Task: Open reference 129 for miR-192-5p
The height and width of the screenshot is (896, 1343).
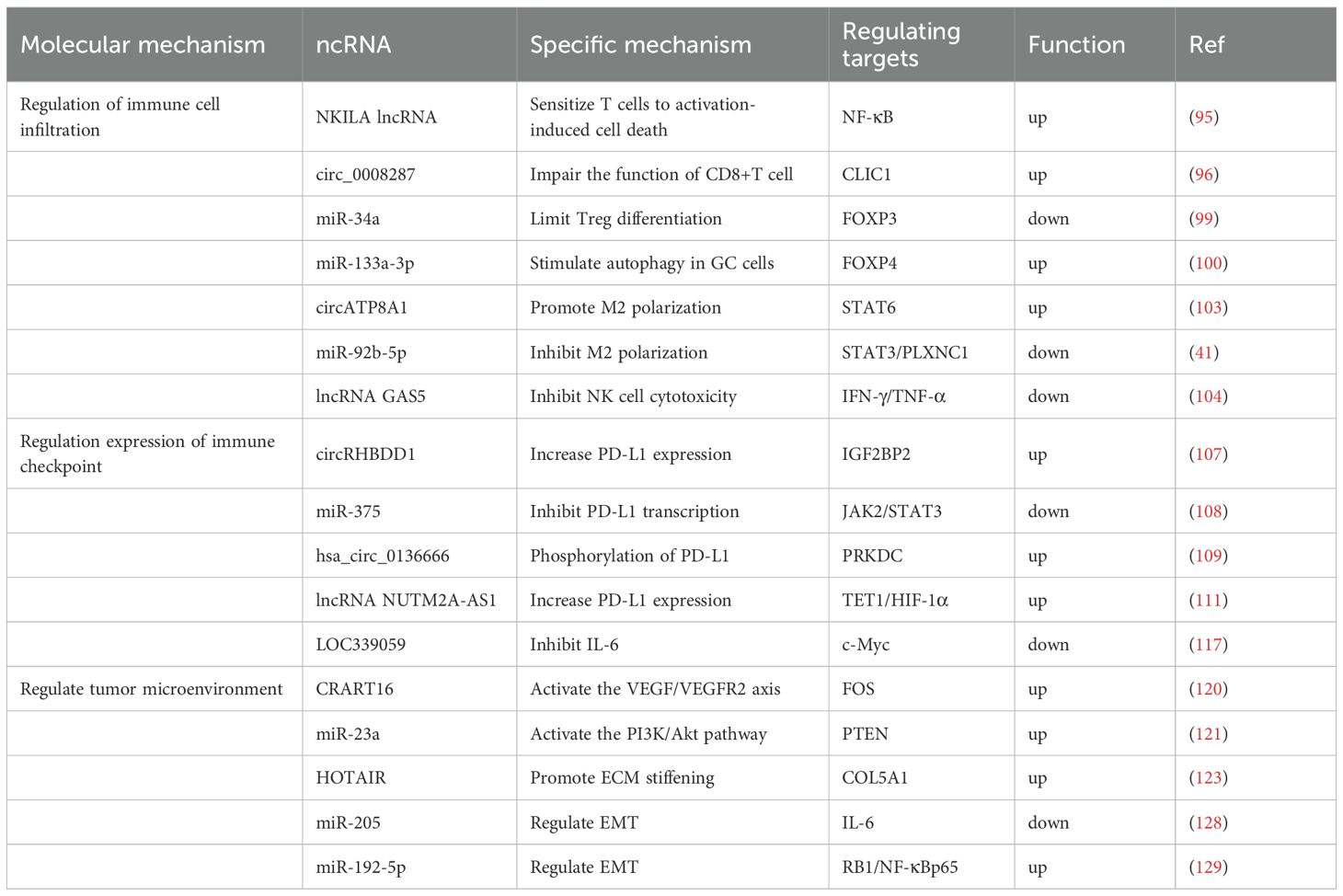Action: pyautogui.click(x=1208, y=867)
